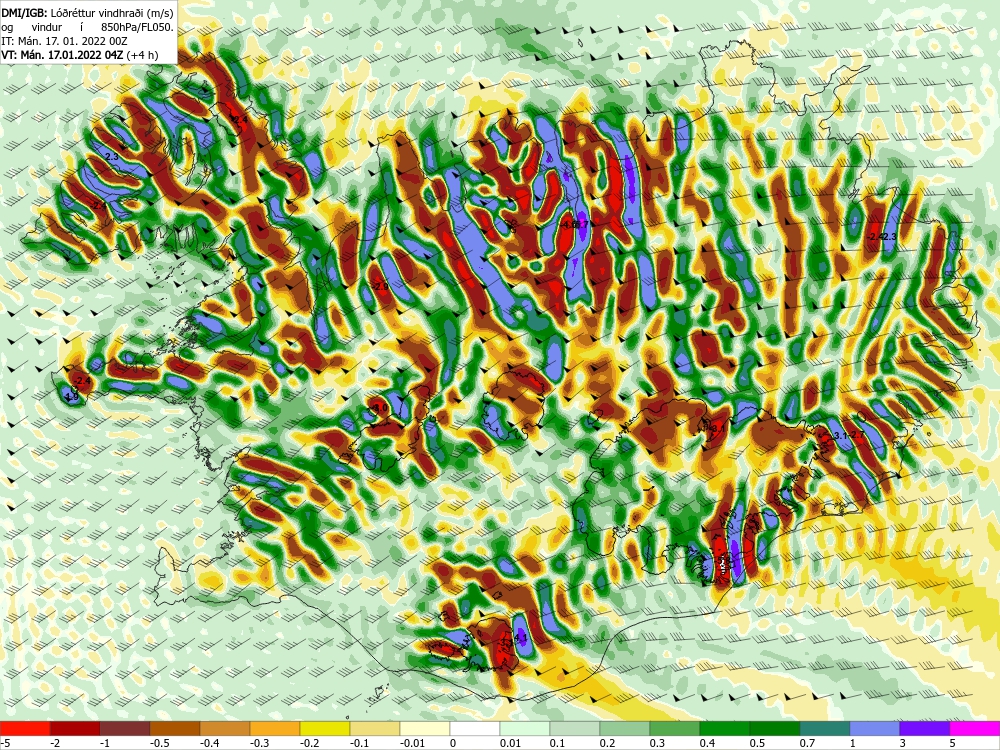Click the title 'Lóðréttur vindhraði (m/s)'
The height and width of the screenshot is (750, 1000).
click(111, 12)
